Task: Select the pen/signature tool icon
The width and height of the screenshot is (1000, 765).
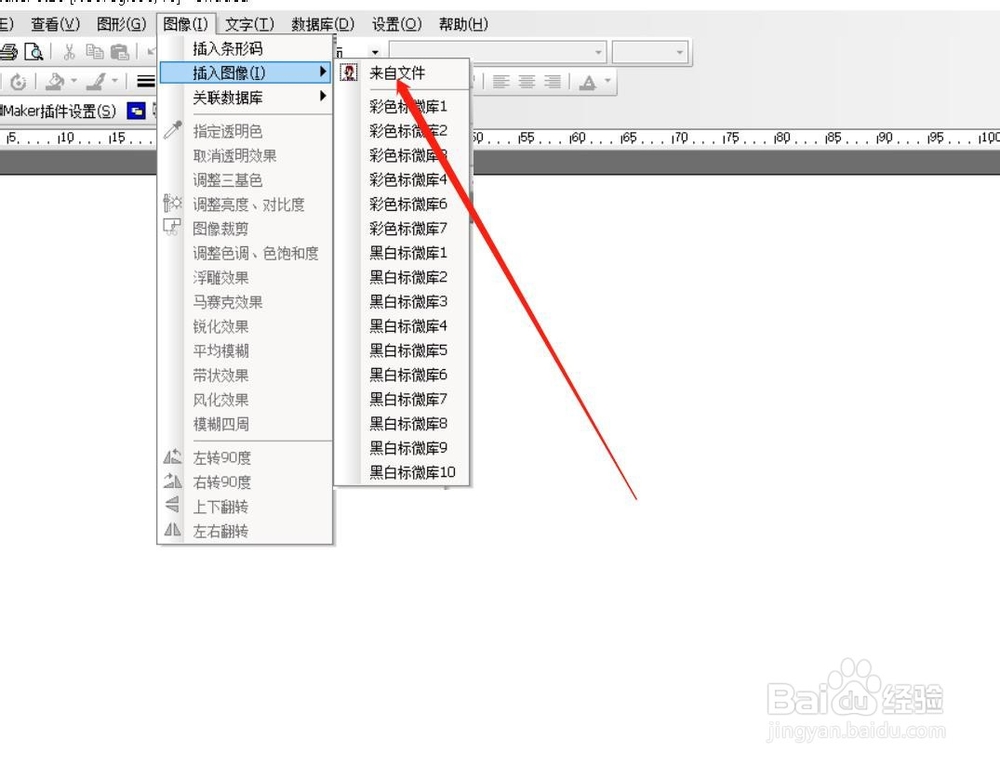Action: pyautogui.click(x=97, y=81)
